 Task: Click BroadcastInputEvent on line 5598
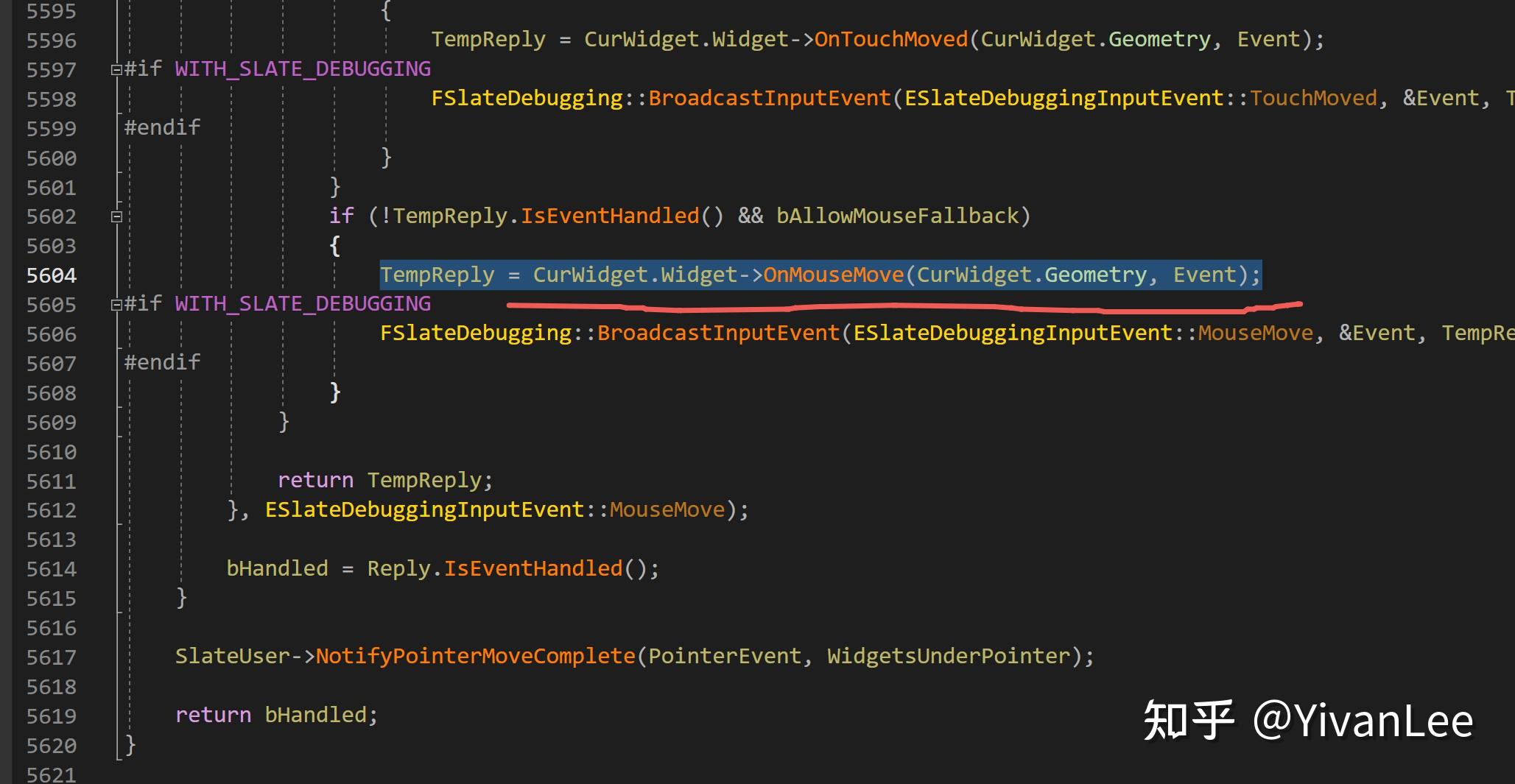pos(770,99)
